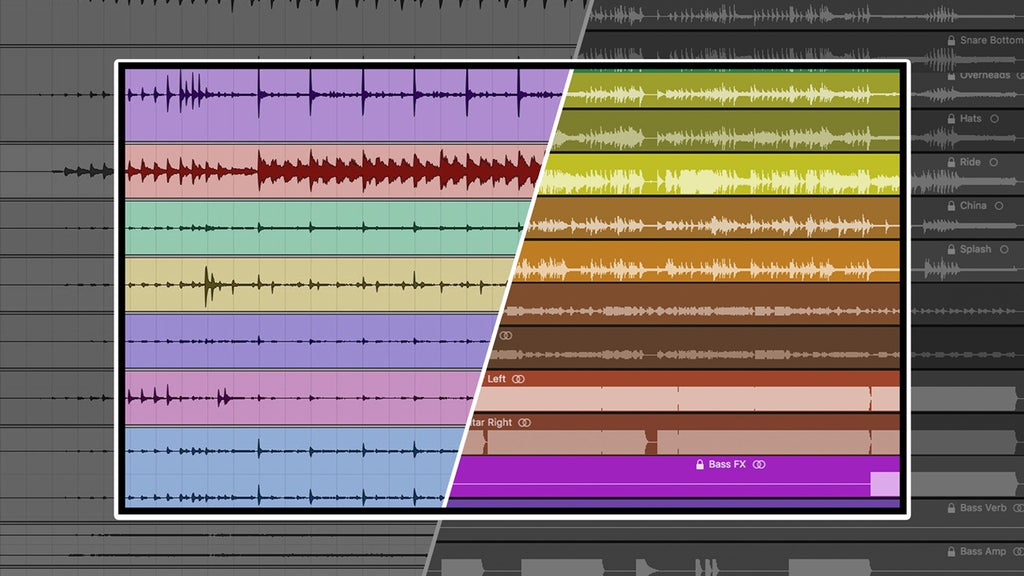Click the loop icon next to Bass FX

tap(759, 464)
